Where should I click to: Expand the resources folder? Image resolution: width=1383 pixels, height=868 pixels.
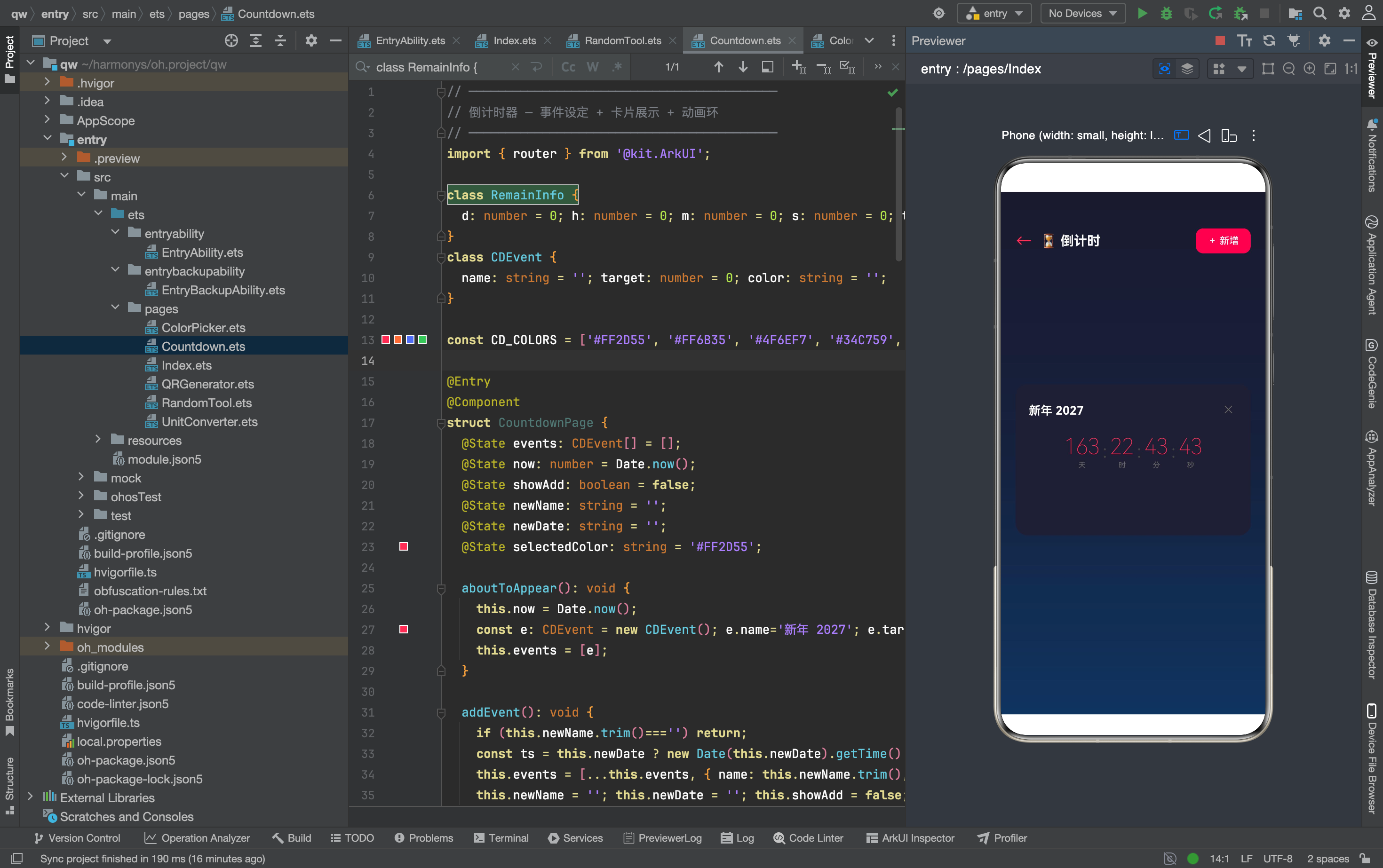click(98, 440)
